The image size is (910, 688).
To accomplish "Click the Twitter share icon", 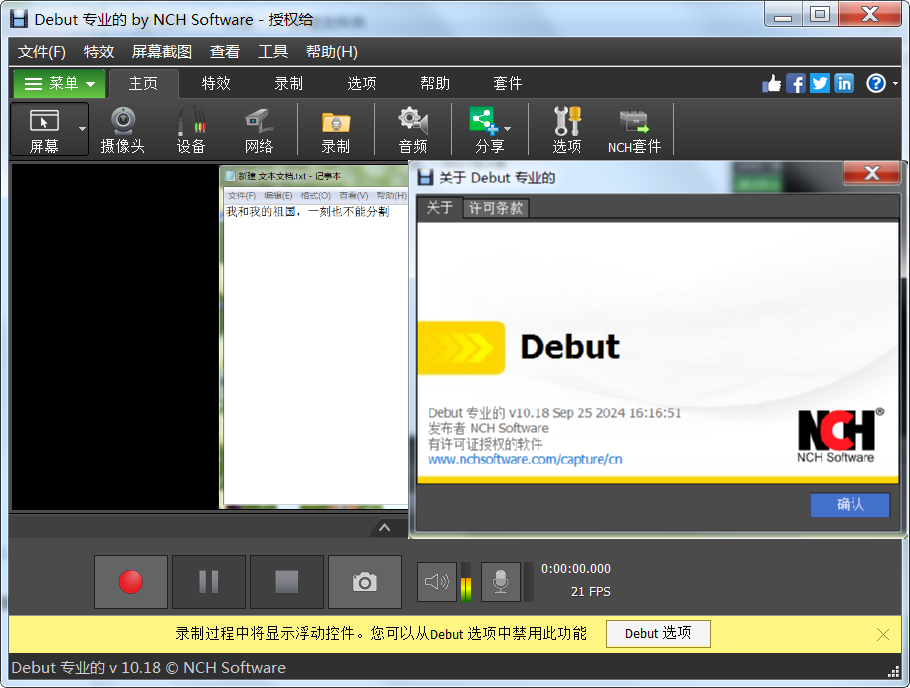I will (819, 83).
